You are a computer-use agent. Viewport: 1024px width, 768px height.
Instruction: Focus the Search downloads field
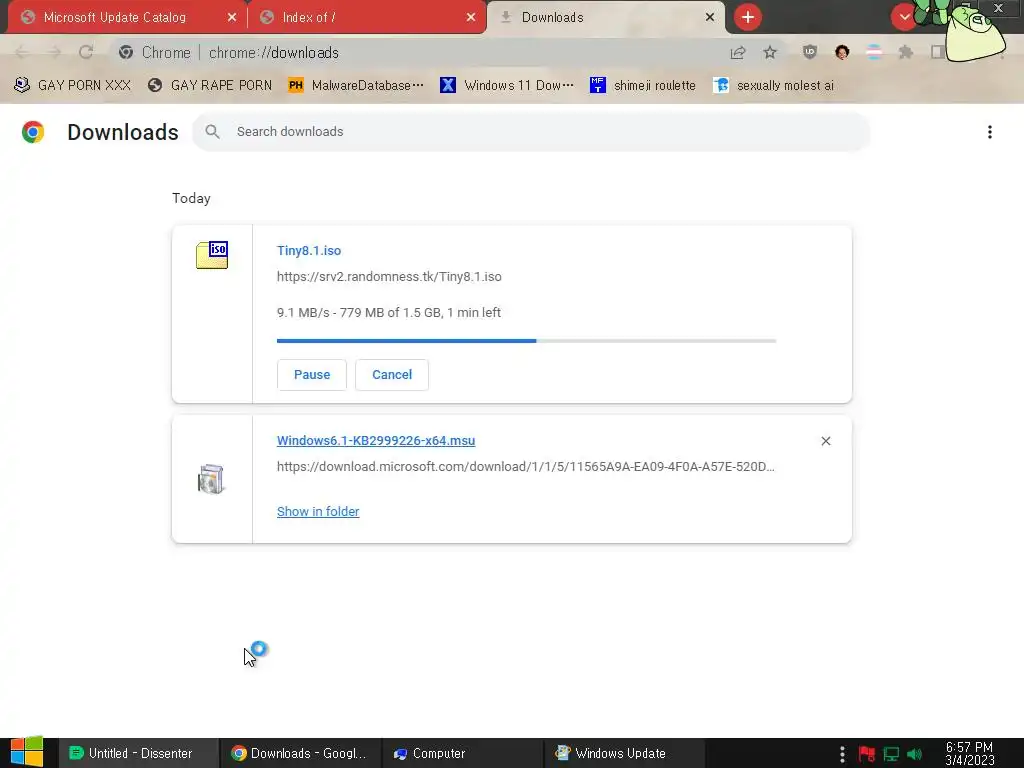point(531,132)
